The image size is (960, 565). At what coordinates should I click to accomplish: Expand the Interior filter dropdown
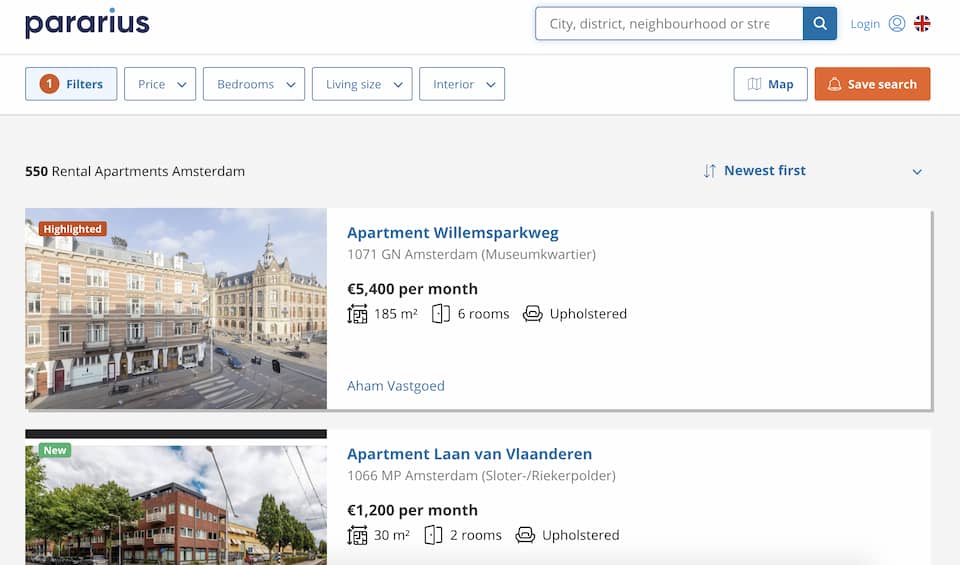462,84
